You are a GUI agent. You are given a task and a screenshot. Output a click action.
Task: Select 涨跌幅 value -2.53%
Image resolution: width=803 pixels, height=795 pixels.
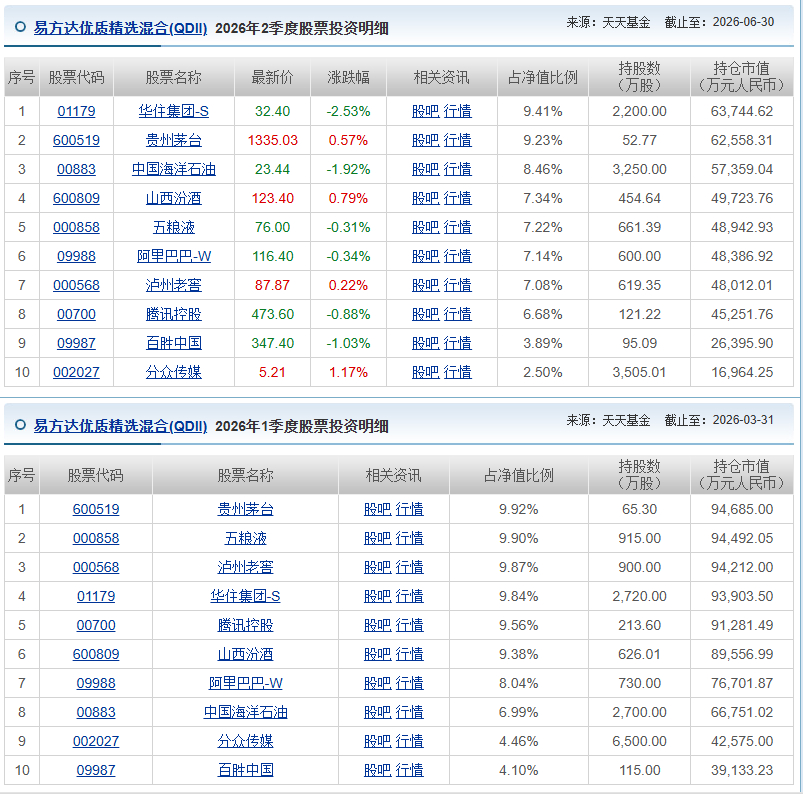[348, 111]
